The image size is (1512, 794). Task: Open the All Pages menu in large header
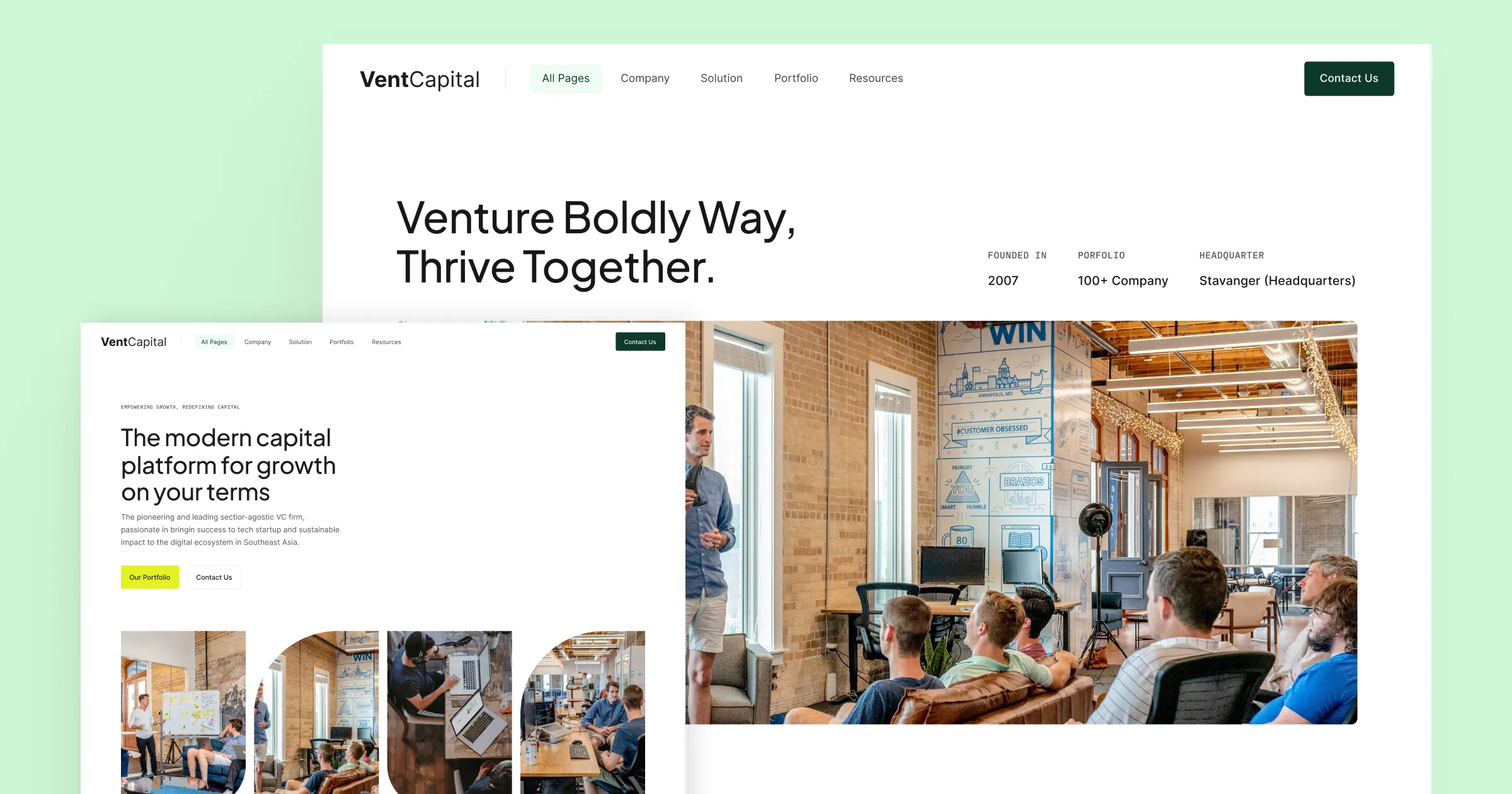click(x=566, y=78)
